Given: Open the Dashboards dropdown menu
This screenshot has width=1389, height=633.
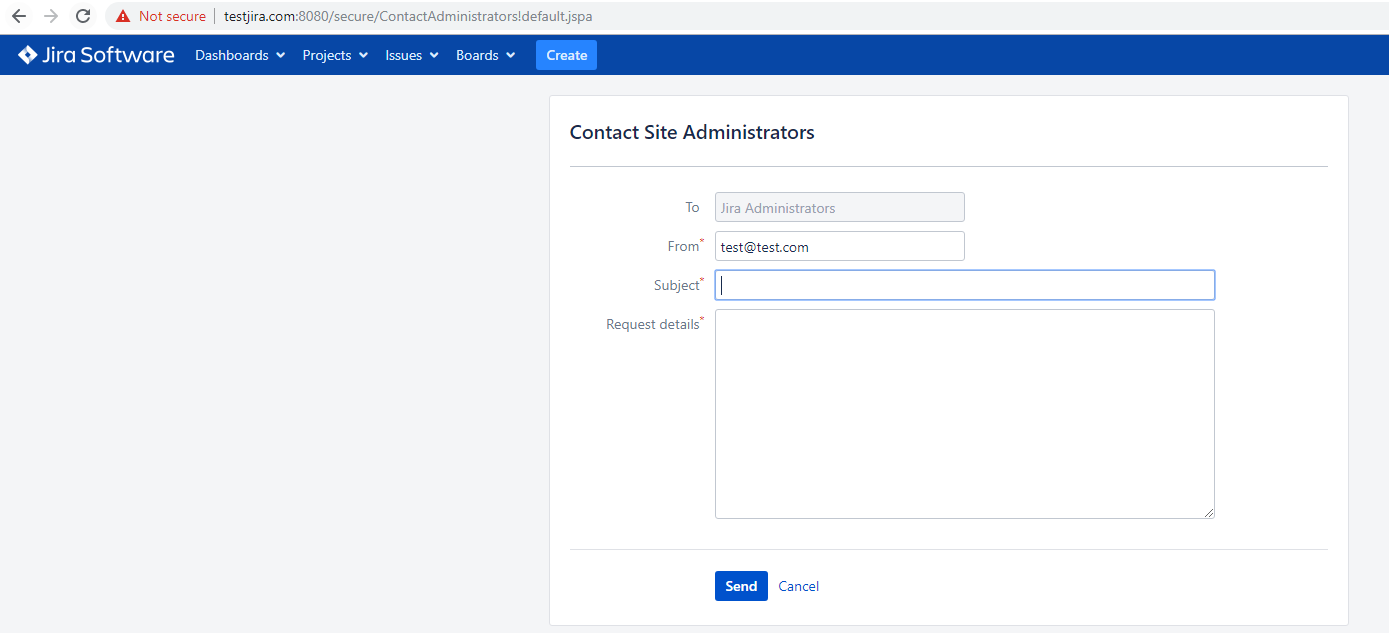Looking at the screenshot, I should [x=240, y=55].
